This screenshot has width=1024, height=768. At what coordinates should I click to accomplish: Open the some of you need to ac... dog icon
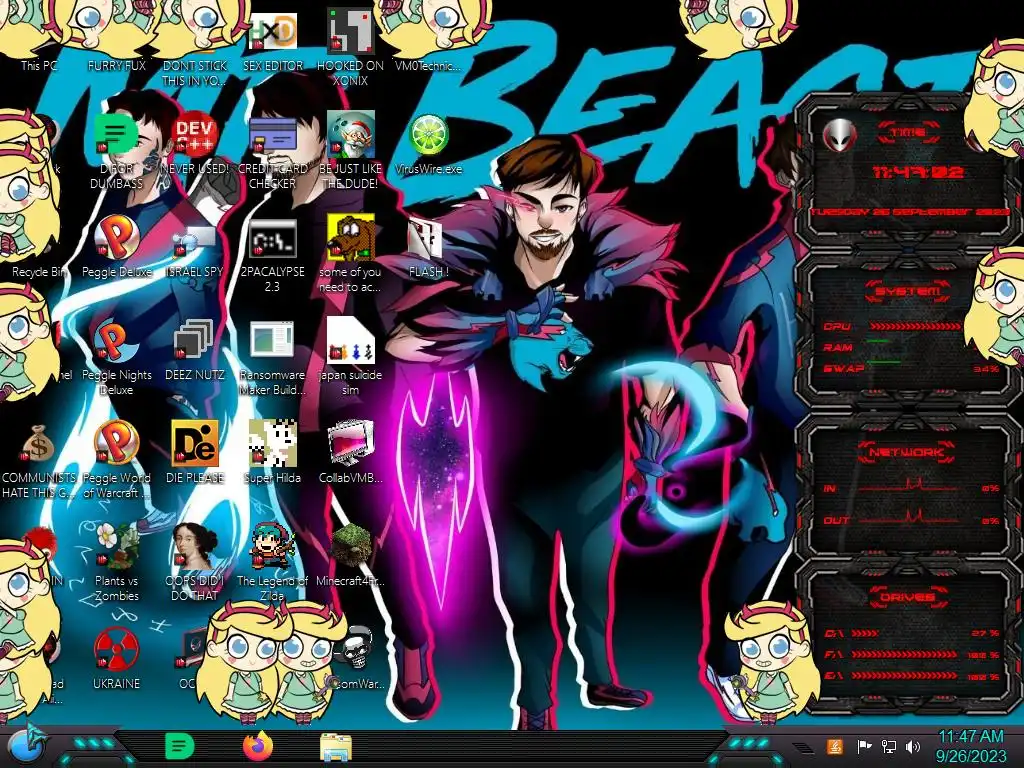pyautogui.click(x=350, y=238)
